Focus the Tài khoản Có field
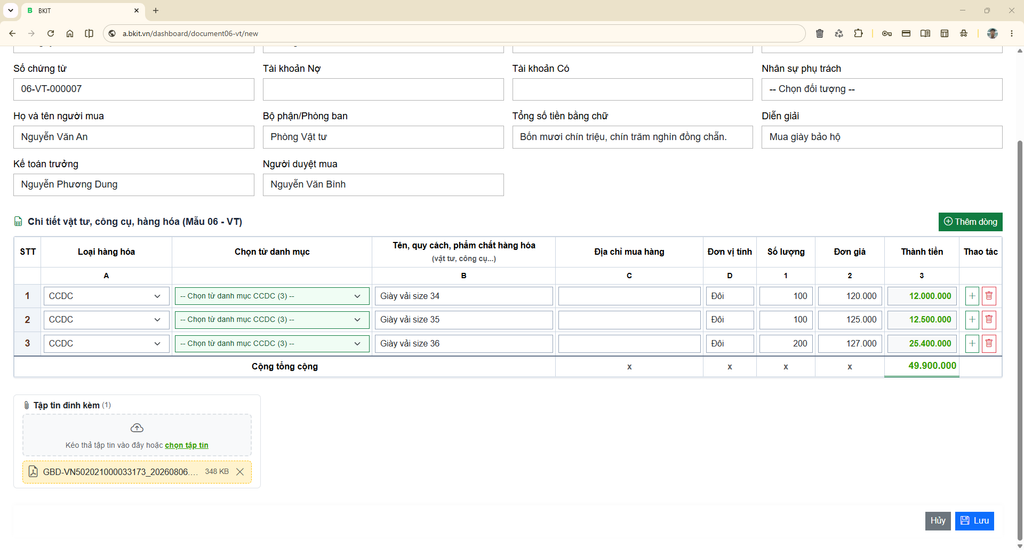Image resolution: width=1024 pixels, height=550 pixels. [632, 89]
